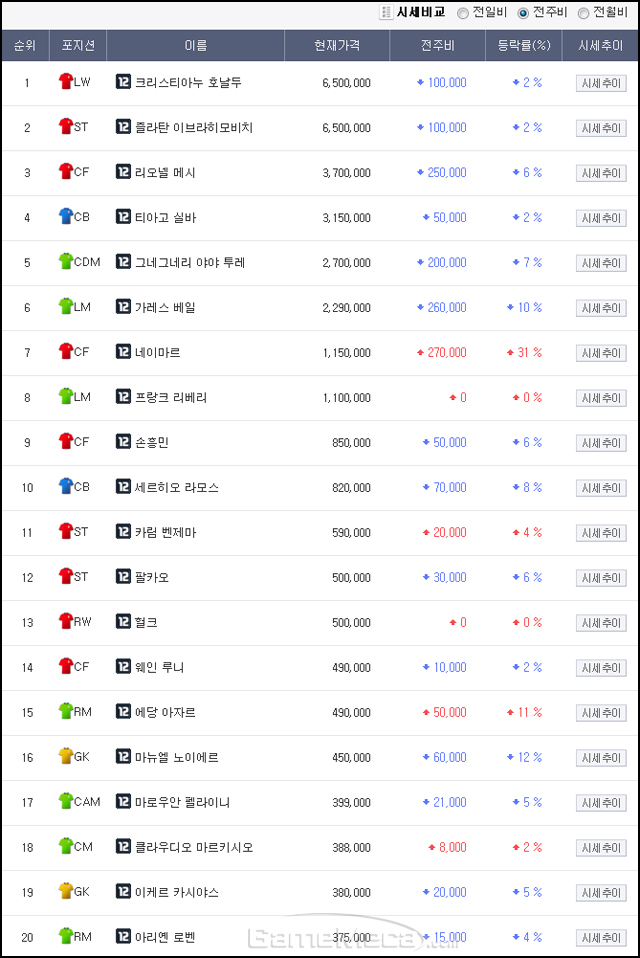Open player 그네그네리 야야 투레

pos(190,262)
